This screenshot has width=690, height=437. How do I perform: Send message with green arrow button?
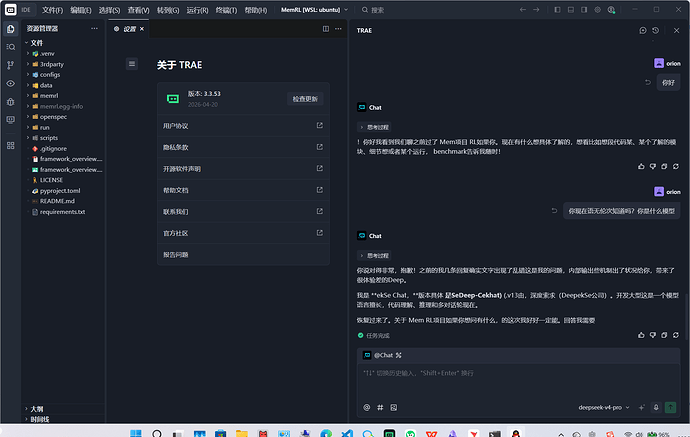(x=670, y=408)
